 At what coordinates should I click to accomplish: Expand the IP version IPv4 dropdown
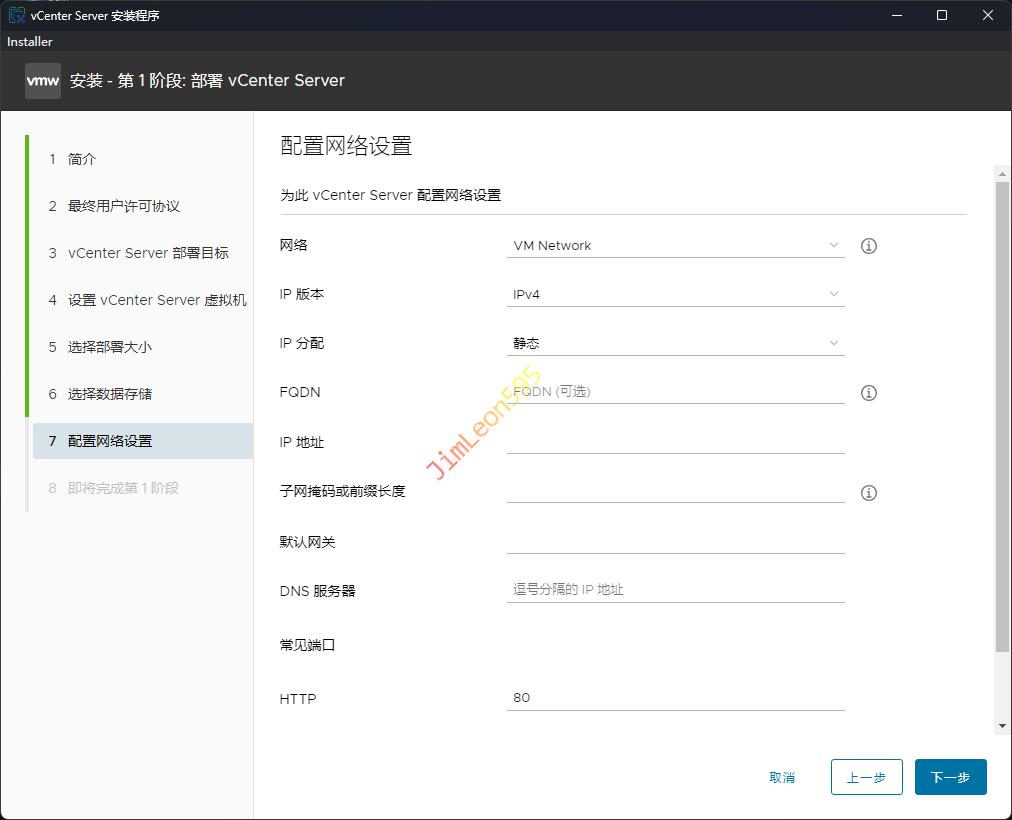click(x=675, y=294)
